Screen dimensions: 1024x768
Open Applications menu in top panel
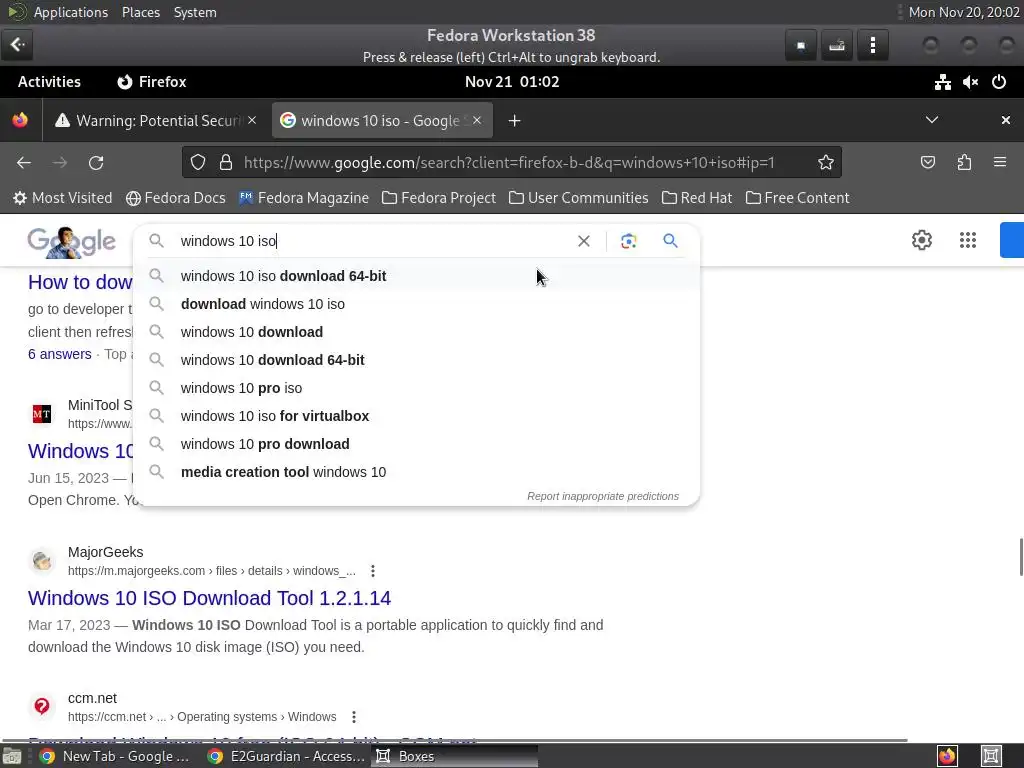(71, 12)
